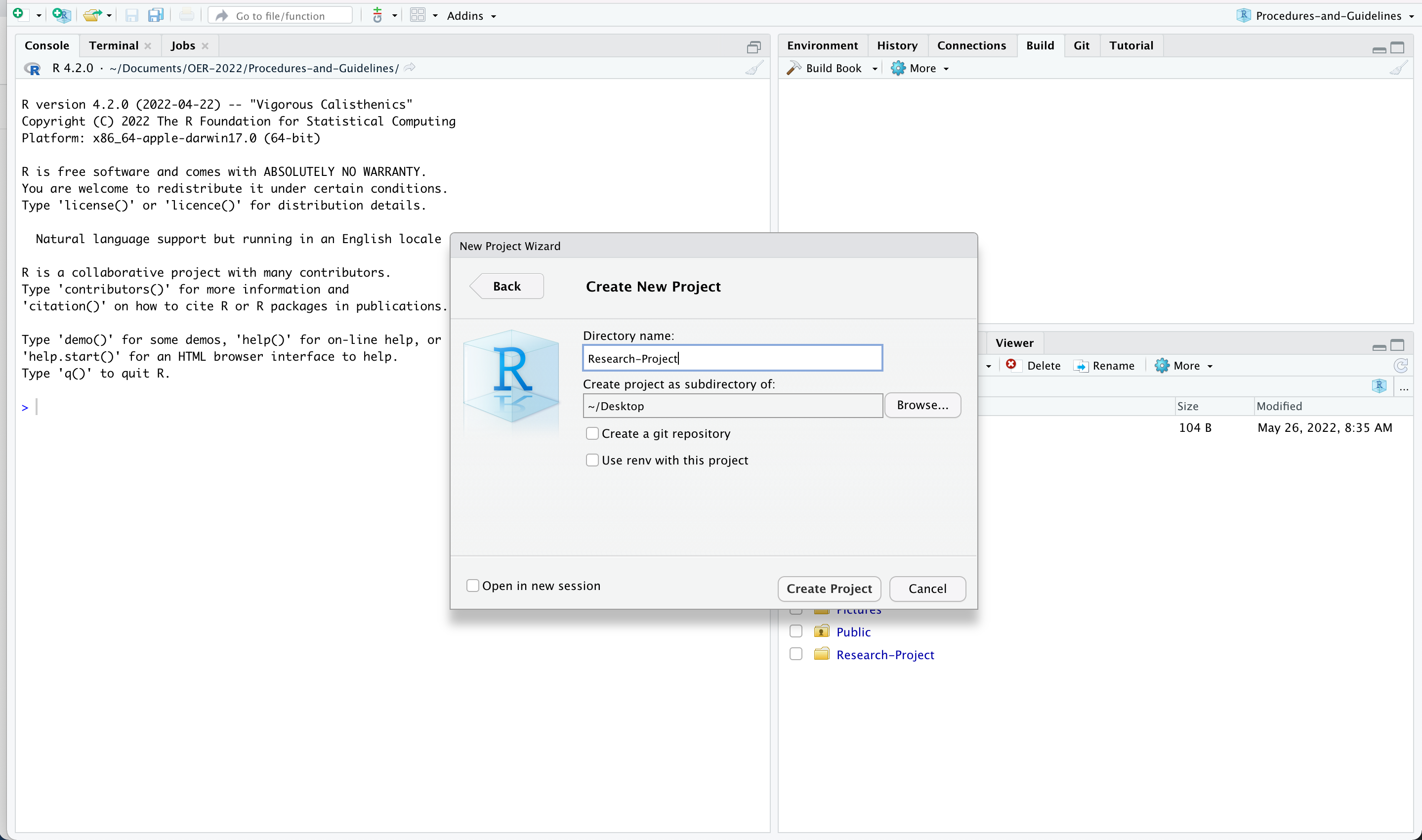Screen dimensions: 1422x840
Task: Click the Directory name input field
Action: (x=733, y=358)
